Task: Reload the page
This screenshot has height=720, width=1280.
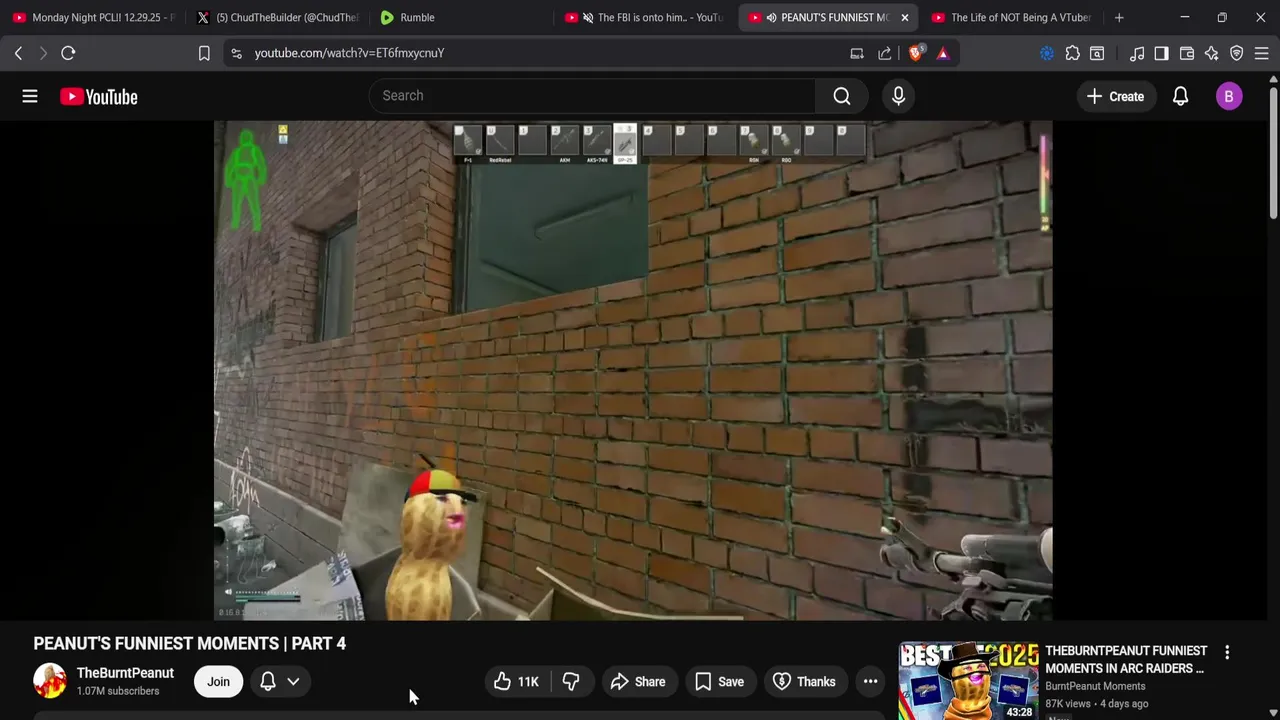Action: [x=68, y=53]
